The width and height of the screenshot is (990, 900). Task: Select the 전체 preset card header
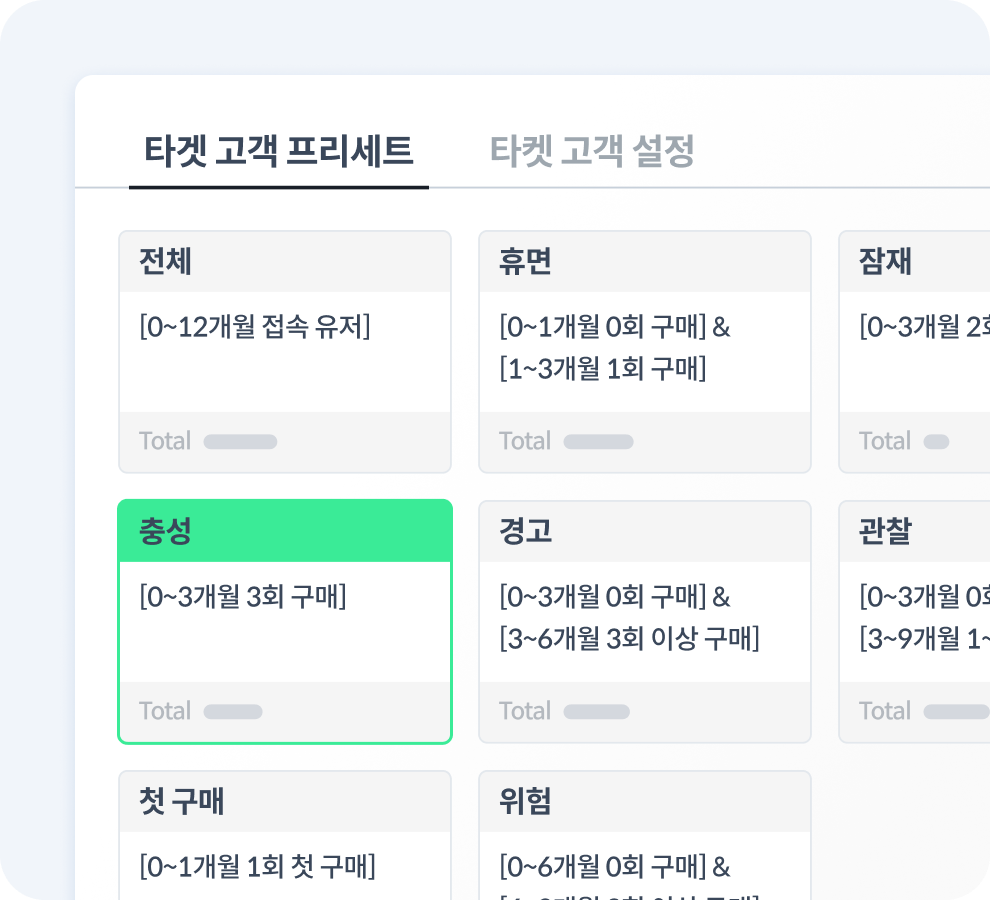pyautogui.click(x=285, y=261)
